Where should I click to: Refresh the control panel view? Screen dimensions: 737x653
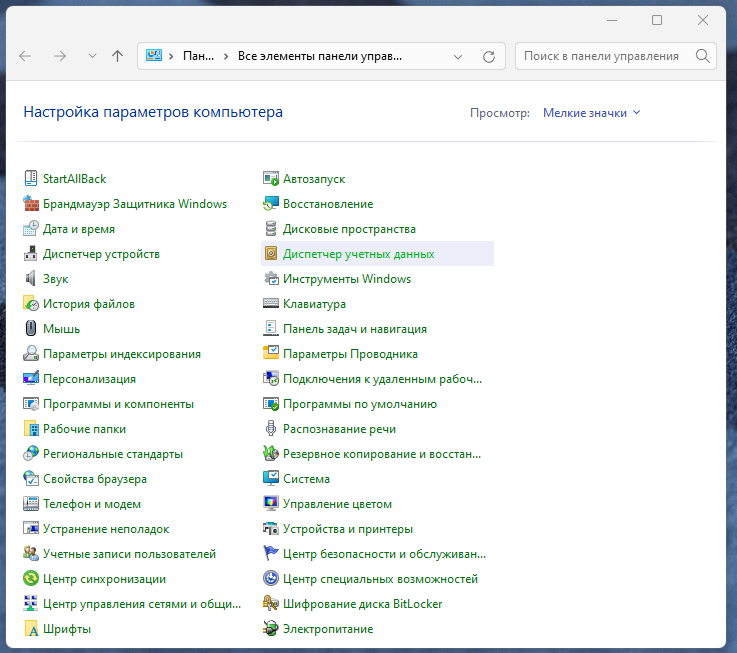[x=489, y=56]
